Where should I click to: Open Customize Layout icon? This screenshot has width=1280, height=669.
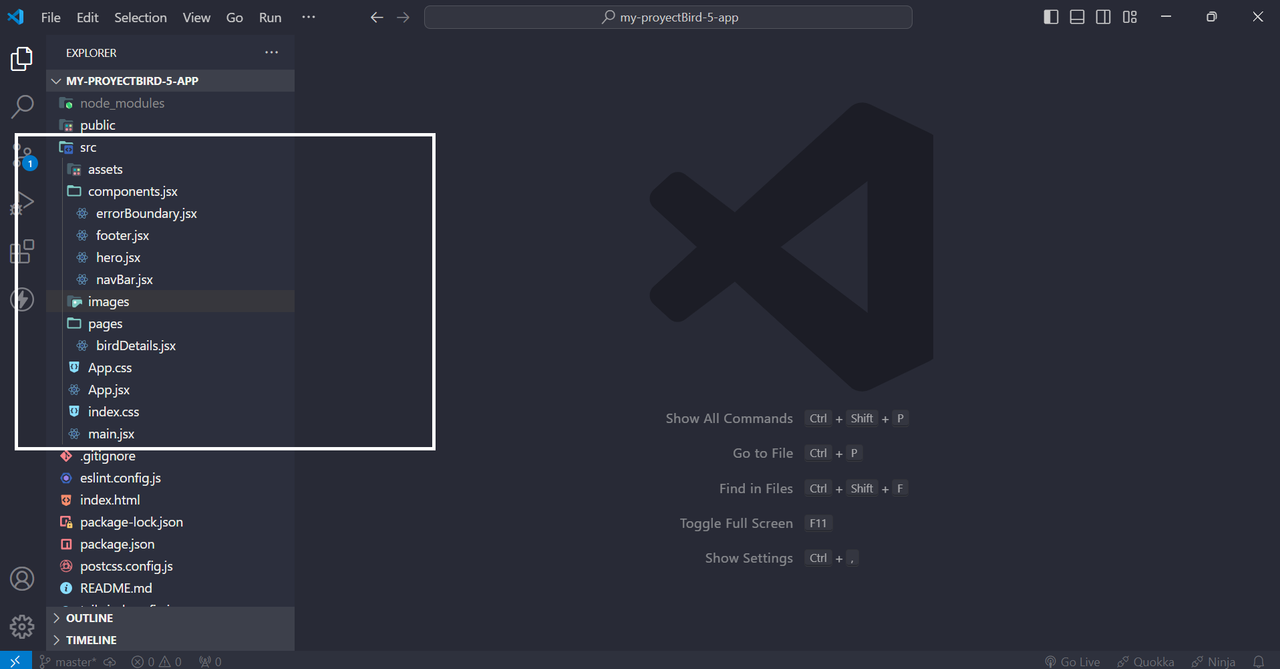tap(1129, 17)
